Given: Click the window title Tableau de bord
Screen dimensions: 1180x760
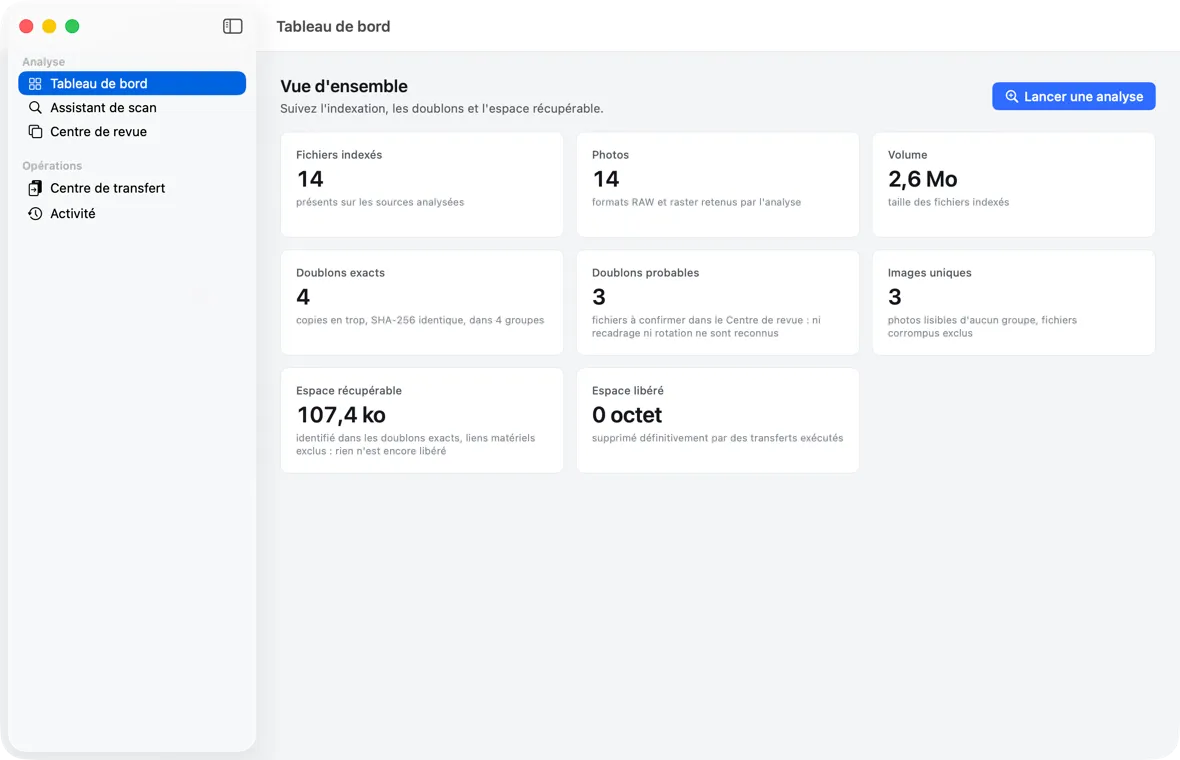Looking at the screenshot, I should tap(333, 26).
